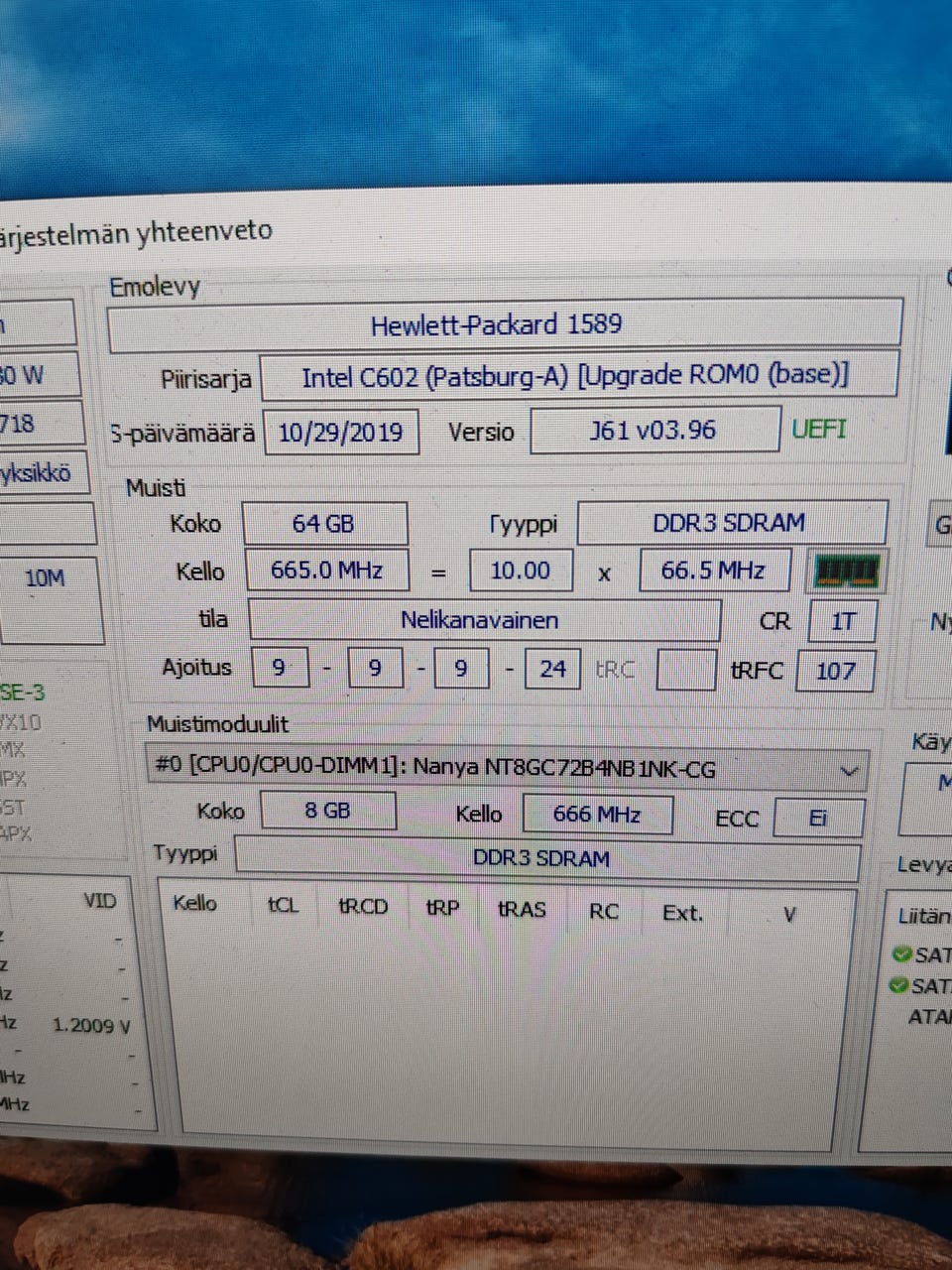The width and height of the screenshot is (952, 1270).
Task: Click the Ext. column header
Action: pyautogui.click(x=682, y=913)
